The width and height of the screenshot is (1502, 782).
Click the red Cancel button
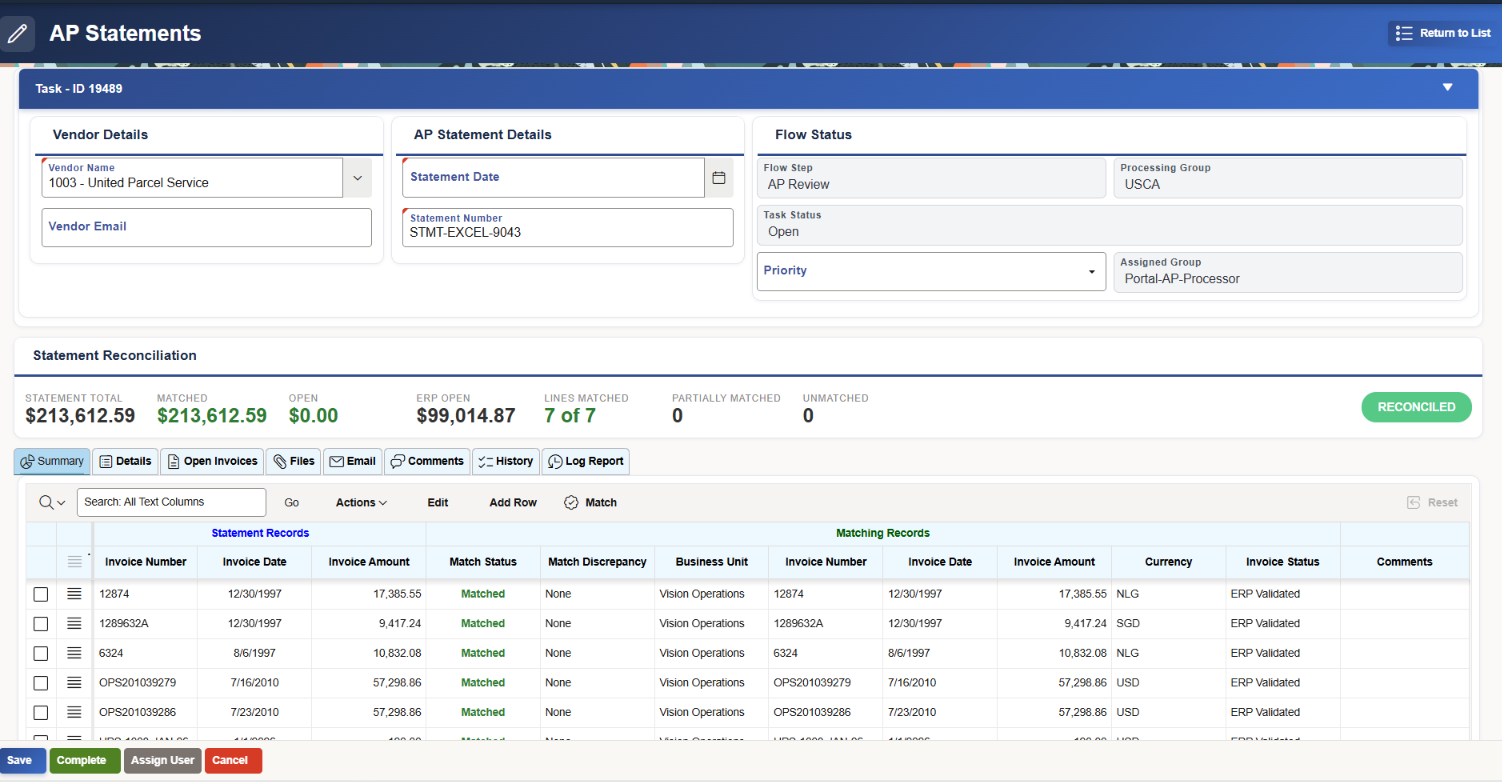click(x=233, y=760)
